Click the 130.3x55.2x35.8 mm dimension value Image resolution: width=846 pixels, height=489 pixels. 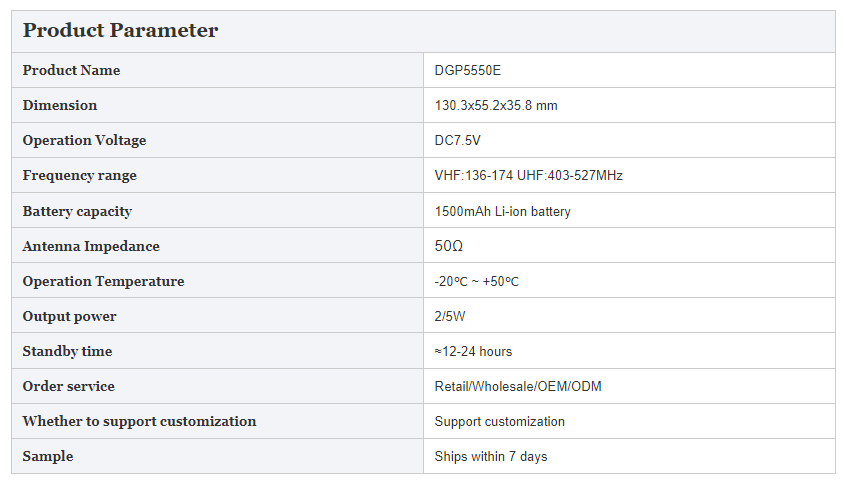tap(496, 105)
